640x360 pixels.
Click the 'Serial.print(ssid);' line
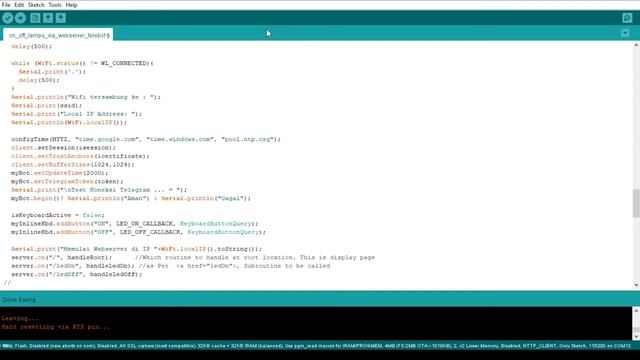(x=47, y=106)
